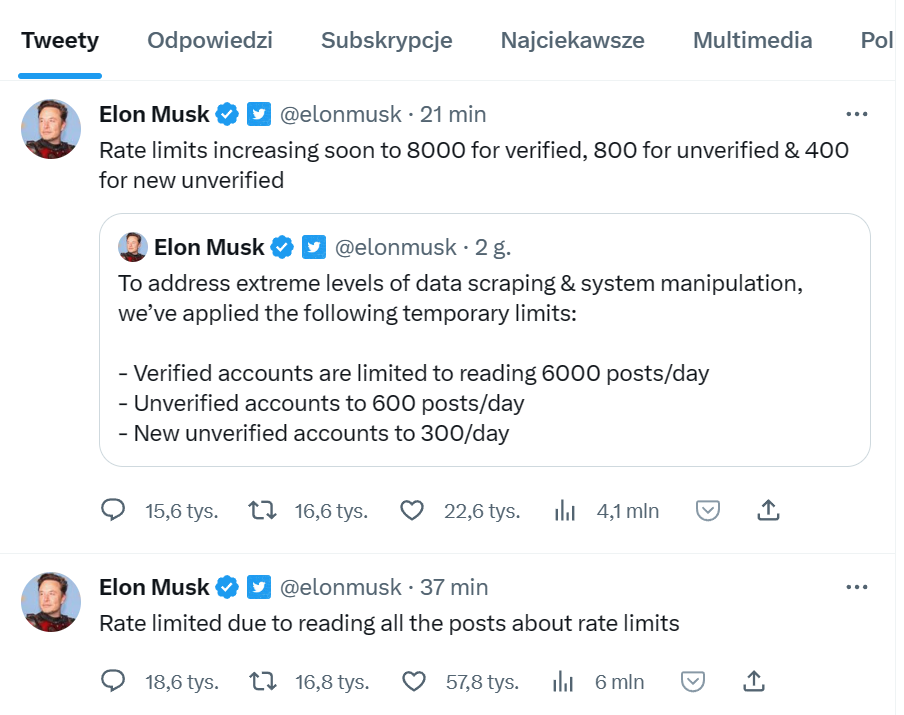Bookmark the first tweet via pocket icon
The image size is (904, 715).
tap(708, 511)
